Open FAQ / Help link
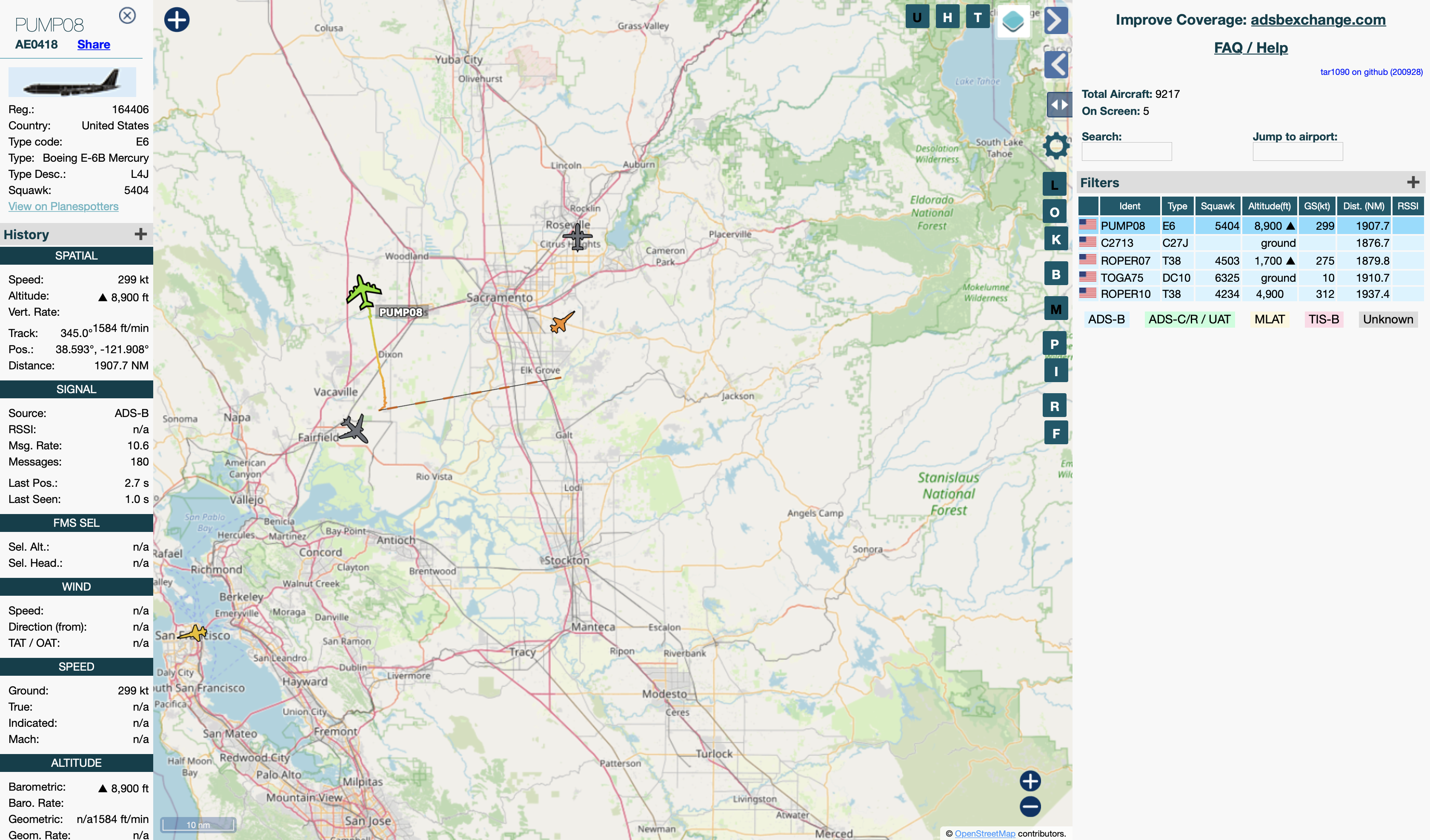The width and height of the screenshot is (1430, 840). tap(1251, 48)
